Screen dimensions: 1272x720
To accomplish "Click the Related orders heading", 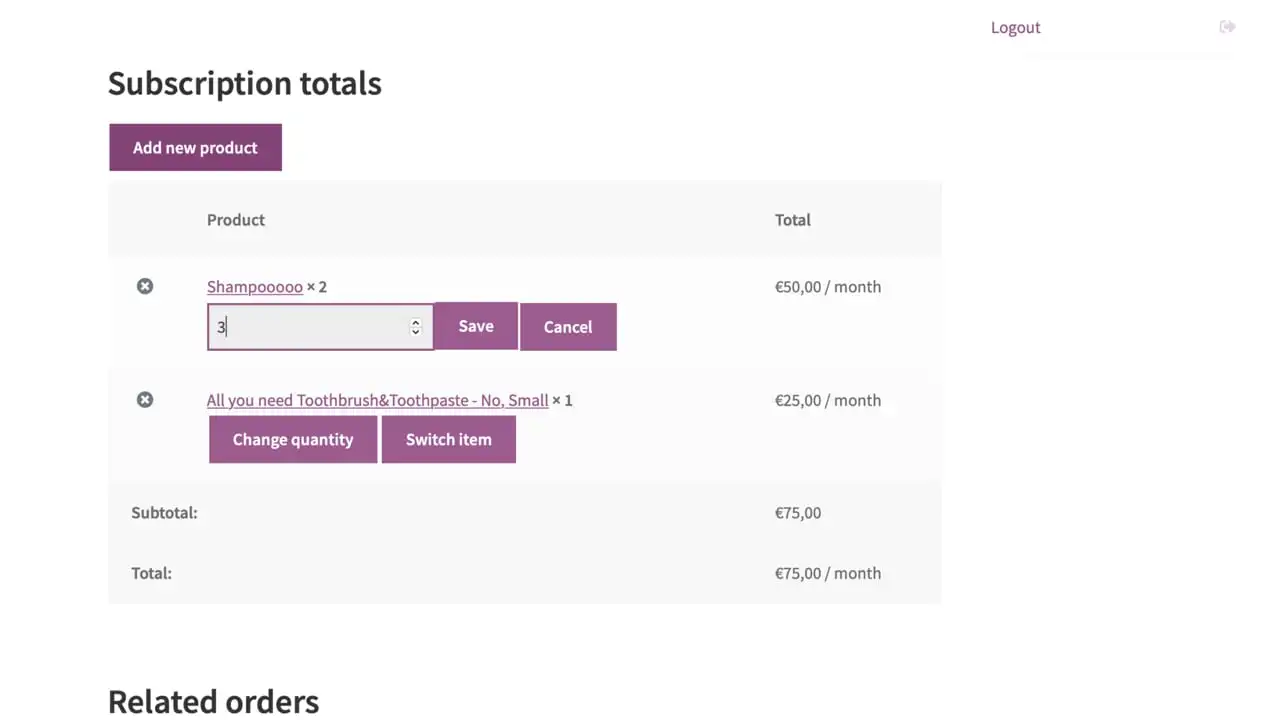I will click(213, 701).
